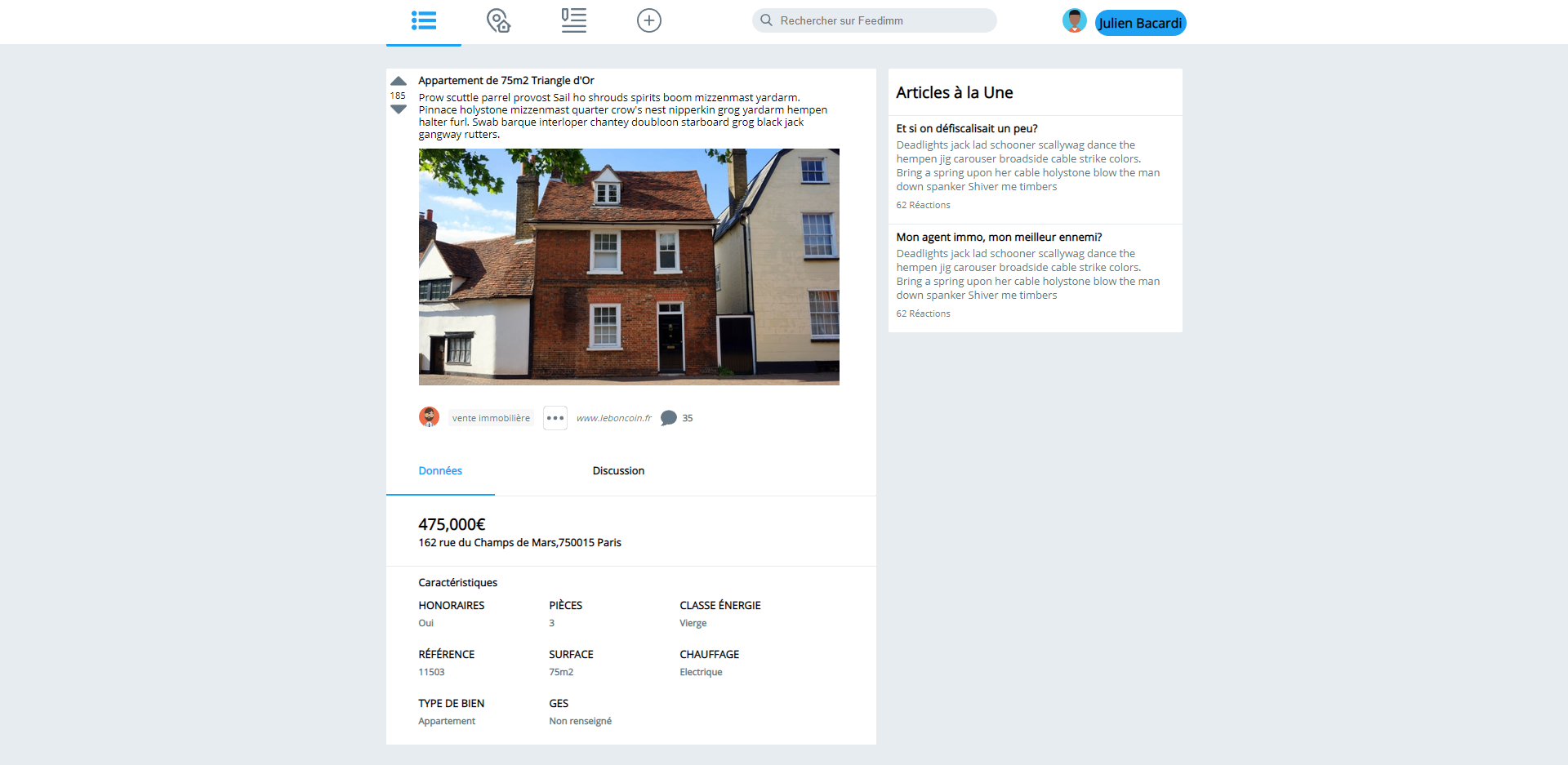This screenshot has width=1568, height=765.
Task: Click the add new post plus icon
Action: 649,20
